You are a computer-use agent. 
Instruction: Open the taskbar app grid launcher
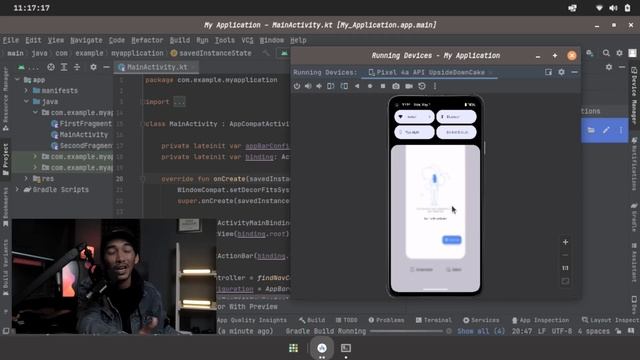pyautogui.click(x=293, y=348)
